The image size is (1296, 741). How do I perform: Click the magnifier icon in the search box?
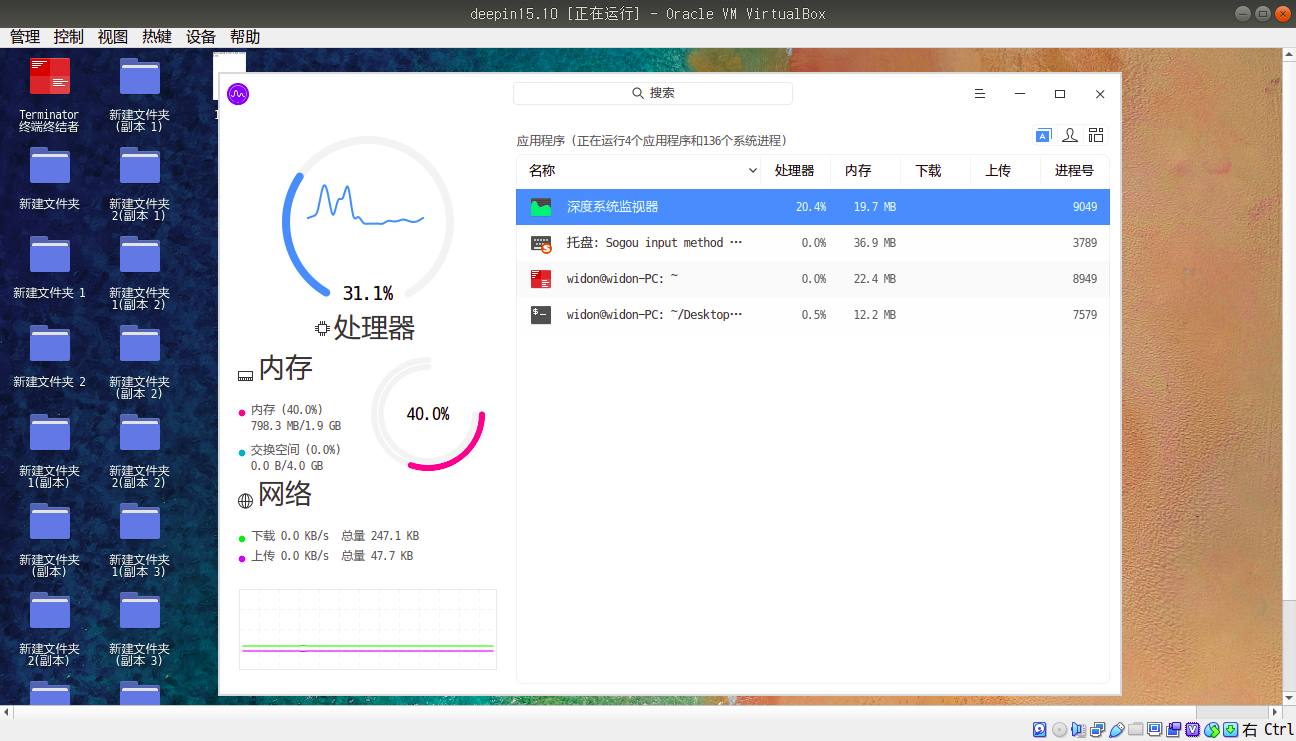click(638, 93)
